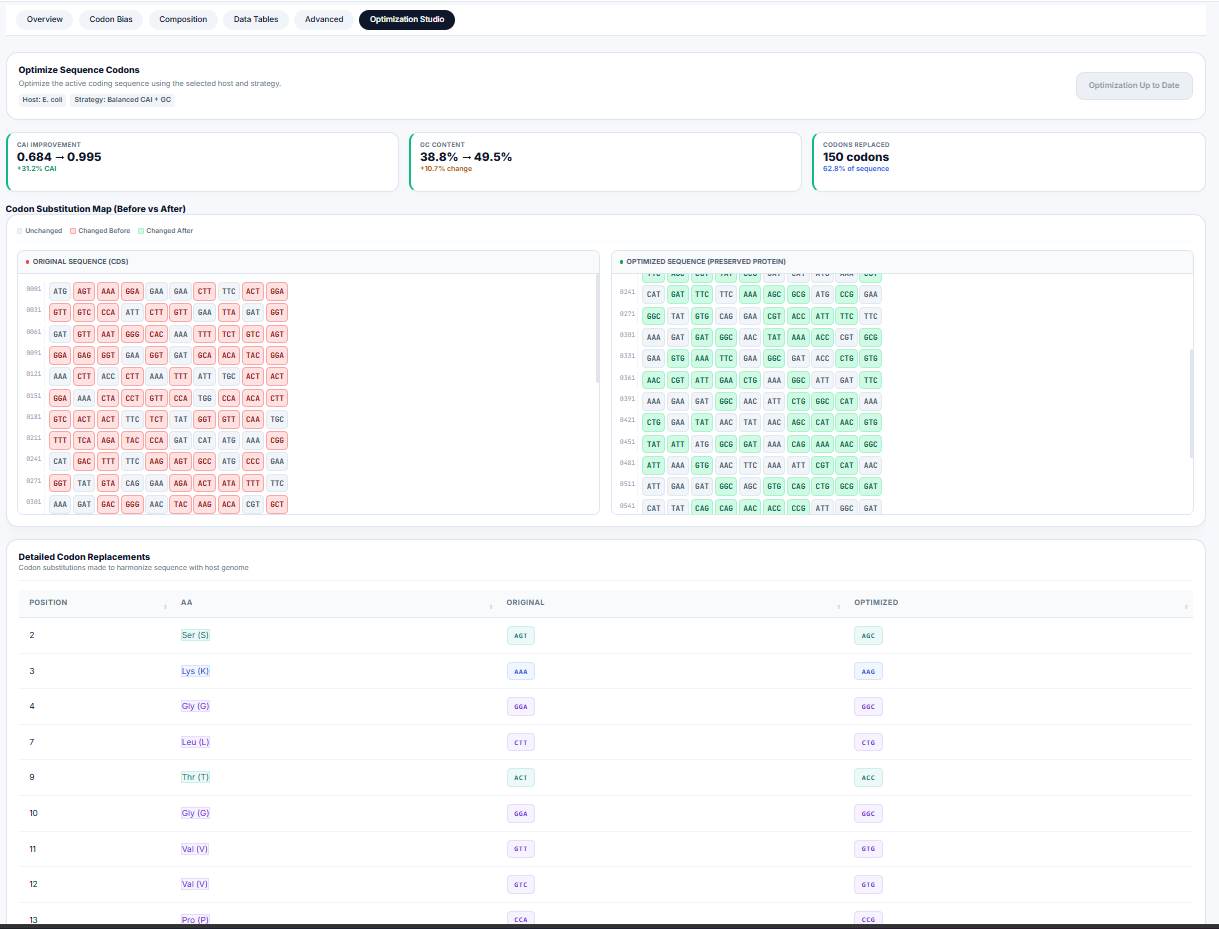Switch to the Codon Bias tab

pos(110,19)
